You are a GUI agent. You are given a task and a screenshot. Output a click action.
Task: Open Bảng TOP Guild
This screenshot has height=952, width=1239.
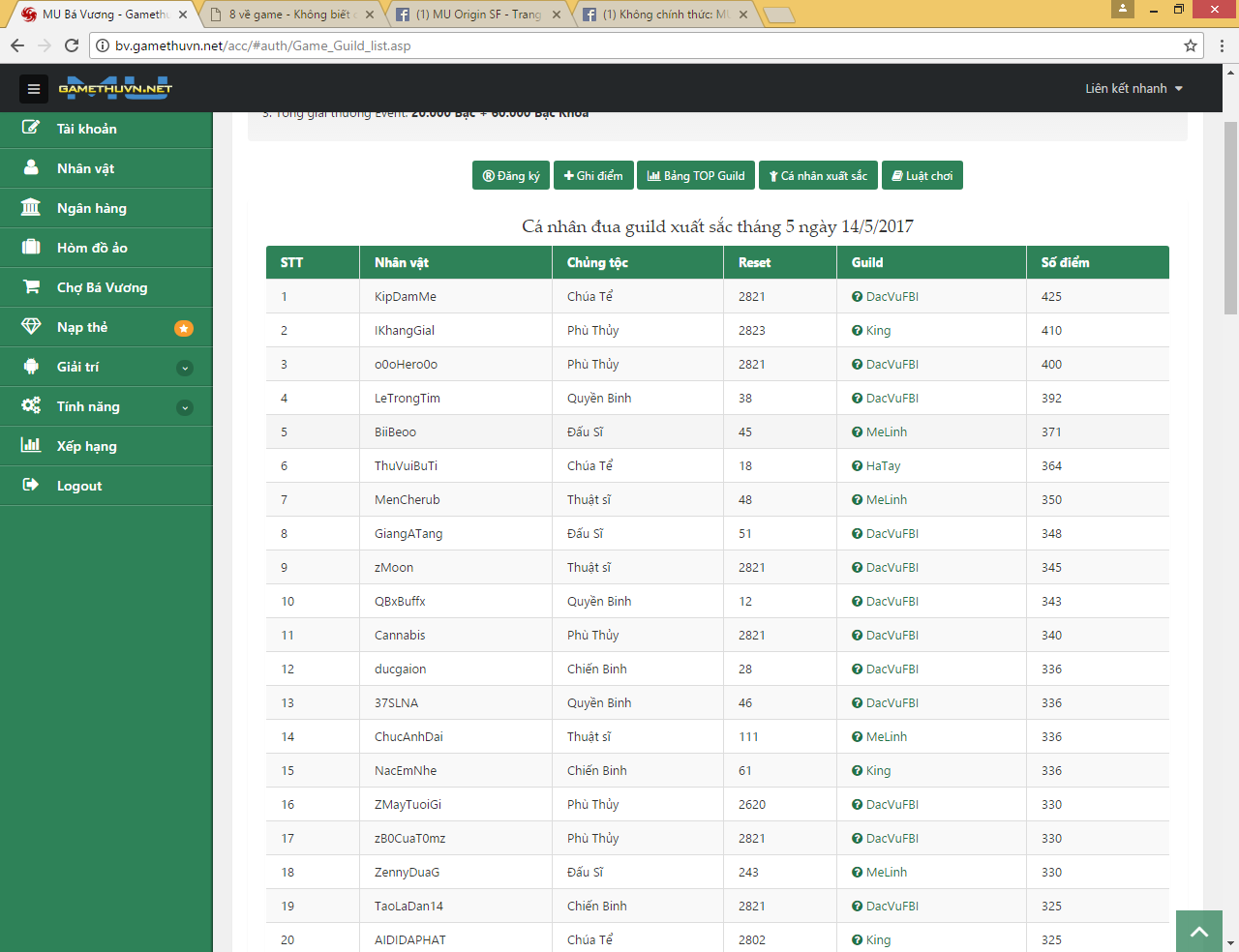pos(696,175)
